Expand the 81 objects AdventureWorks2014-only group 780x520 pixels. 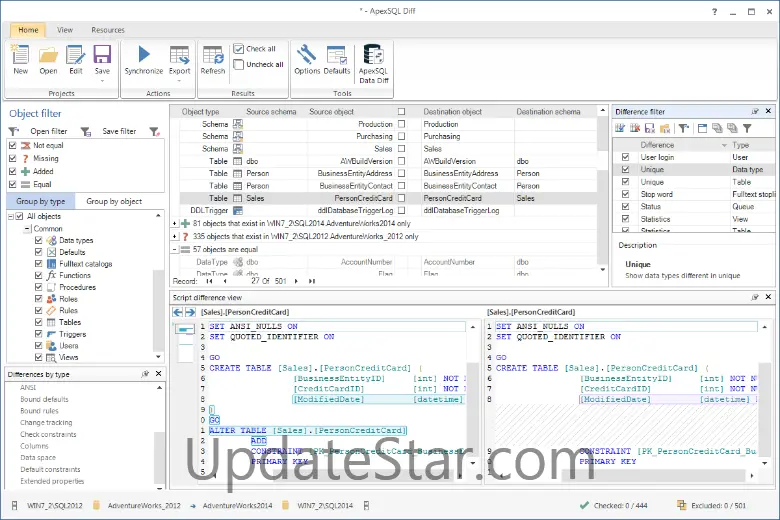point(175,223)
